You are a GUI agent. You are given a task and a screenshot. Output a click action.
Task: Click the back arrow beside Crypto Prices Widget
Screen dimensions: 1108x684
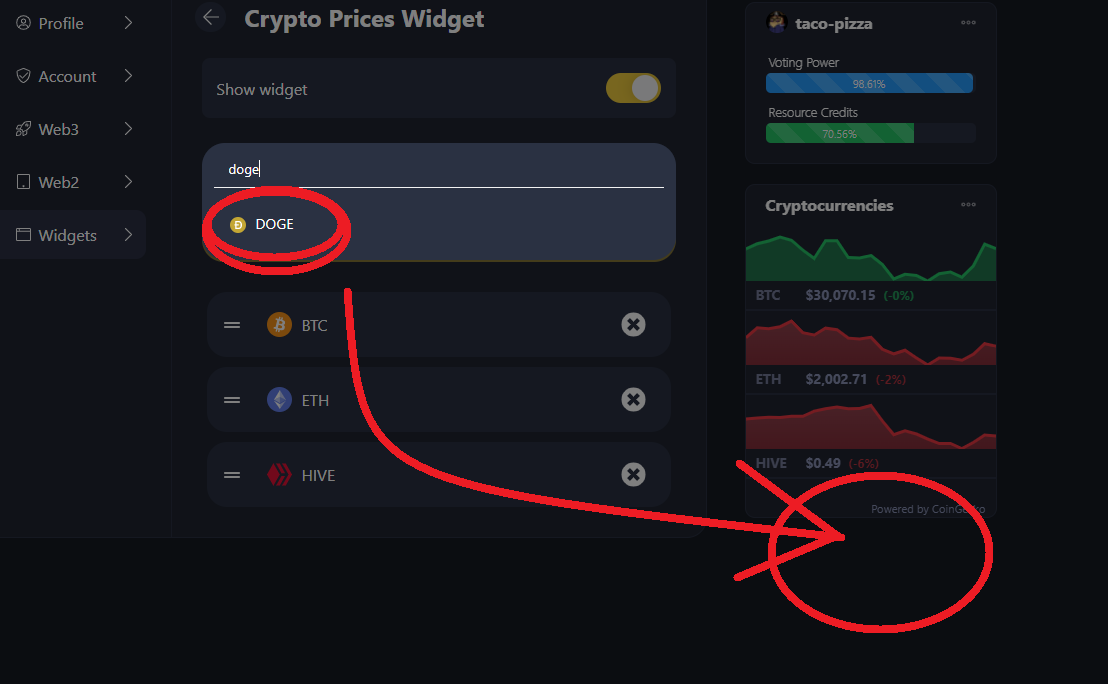(211, 17)
